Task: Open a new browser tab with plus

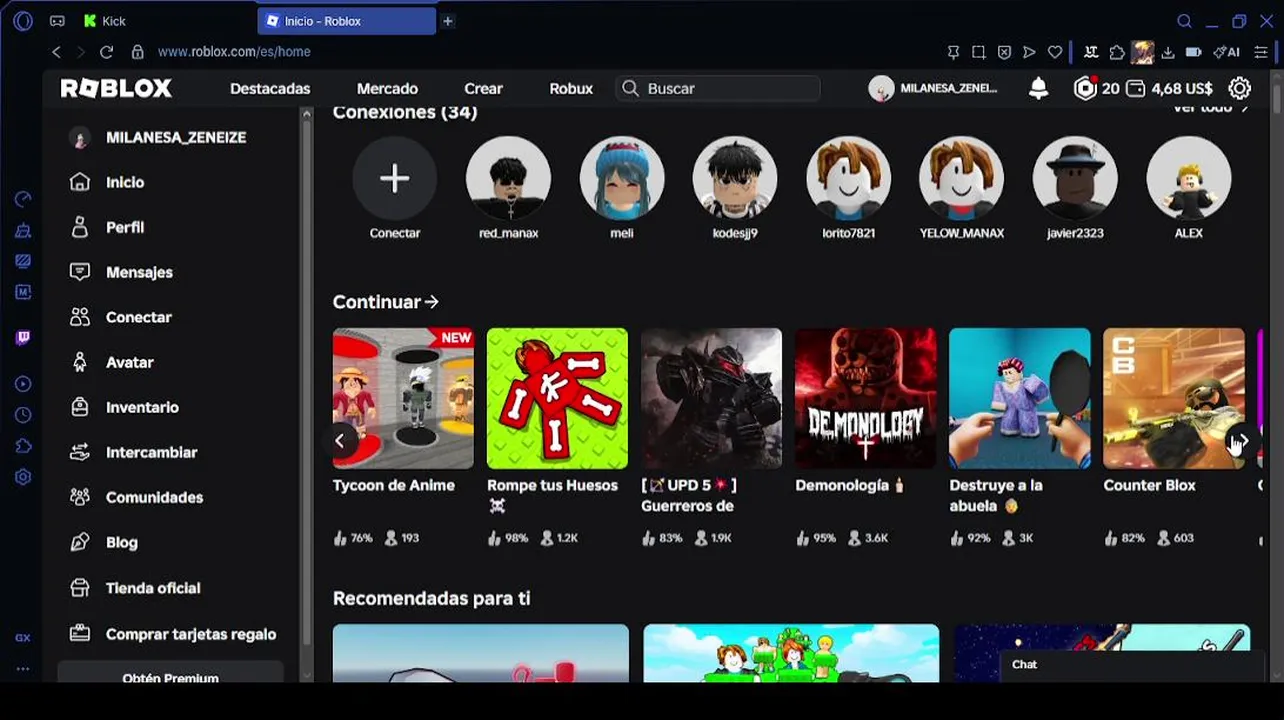Action: pyautogui.click(x=448, y=21)
